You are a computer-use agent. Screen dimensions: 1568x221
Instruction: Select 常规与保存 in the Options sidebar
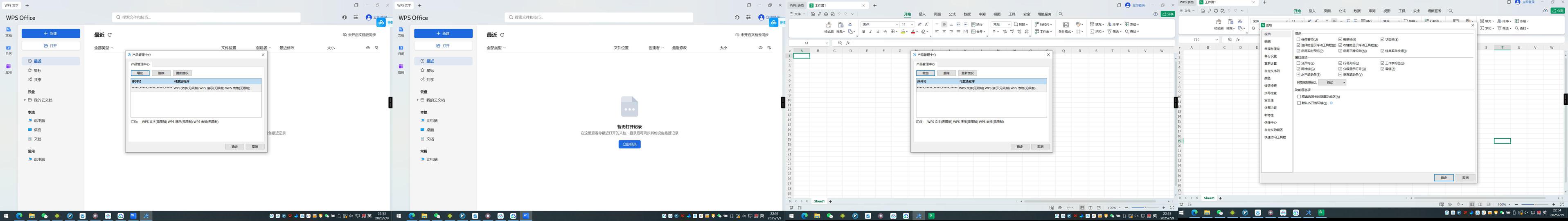[x=1272, y=49]
